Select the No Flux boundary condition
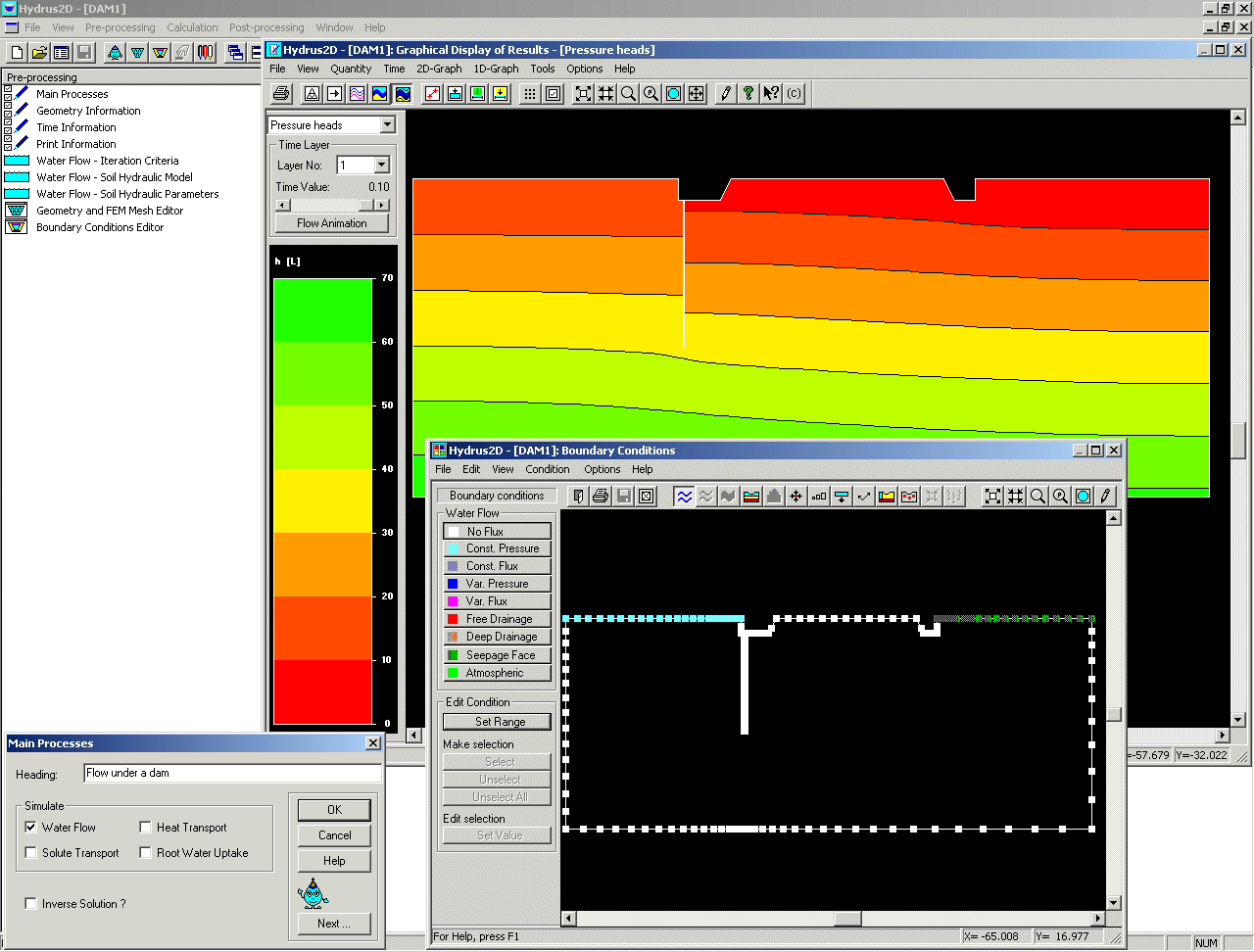The height and width of the screenshot is (952, 1254). coord(497,531)
